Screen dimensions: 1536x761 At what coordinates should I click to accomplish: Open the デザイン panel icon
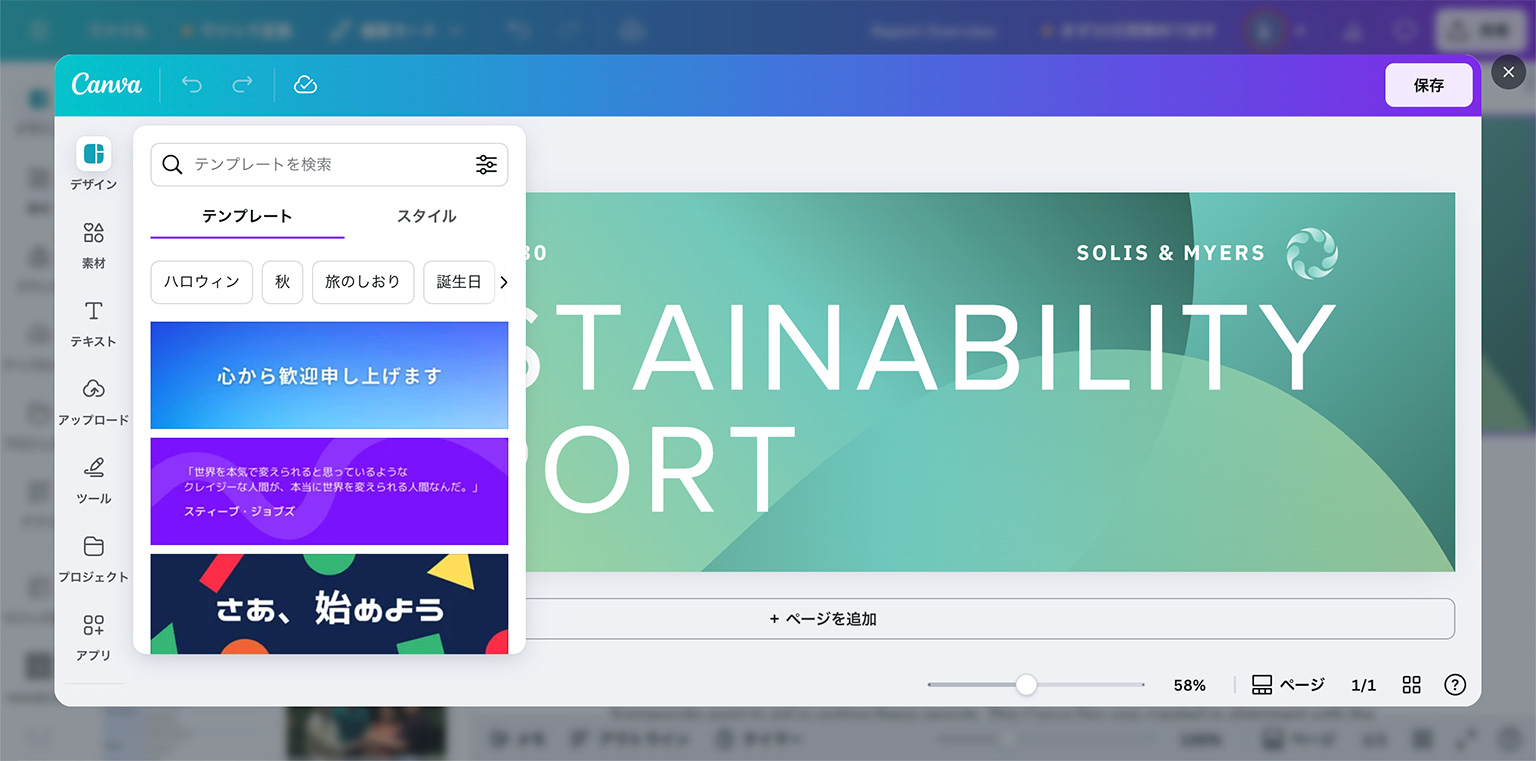(x=94, y=154)
